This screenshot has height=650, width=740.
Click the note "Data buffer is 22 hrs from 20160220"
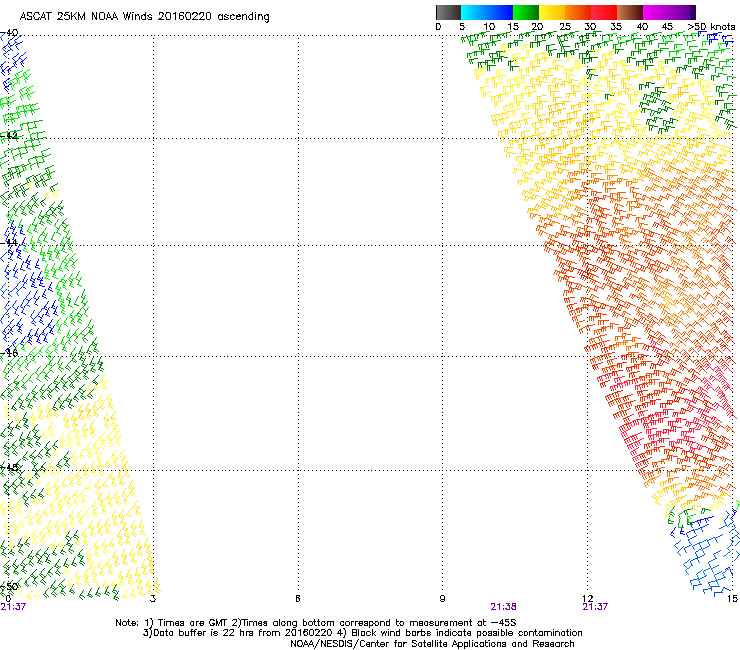[238, 633]
